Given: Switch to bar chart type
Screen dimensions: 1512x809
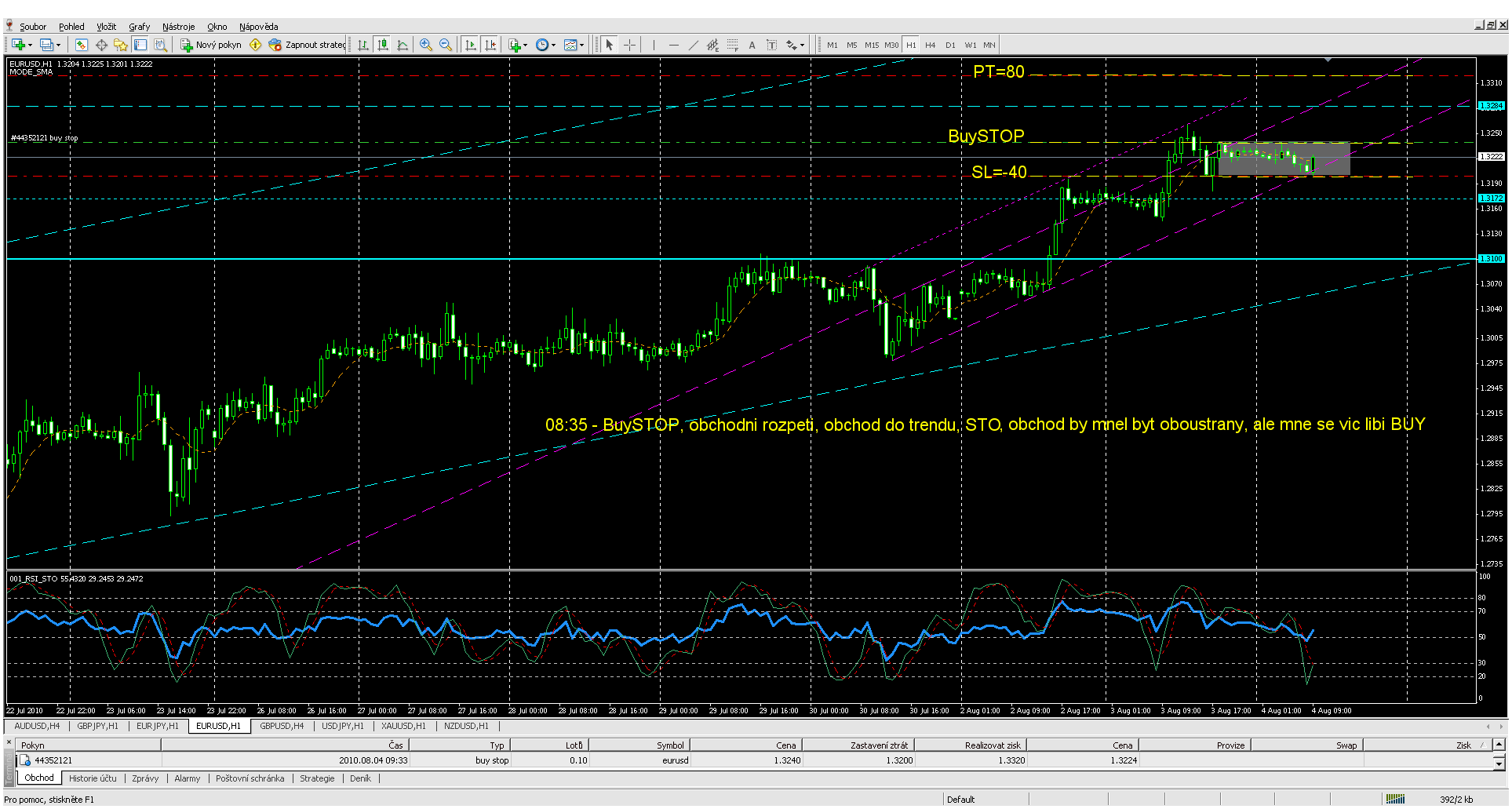Looking at the screenshot, I should pyautogui.click(x=363, y=45).
